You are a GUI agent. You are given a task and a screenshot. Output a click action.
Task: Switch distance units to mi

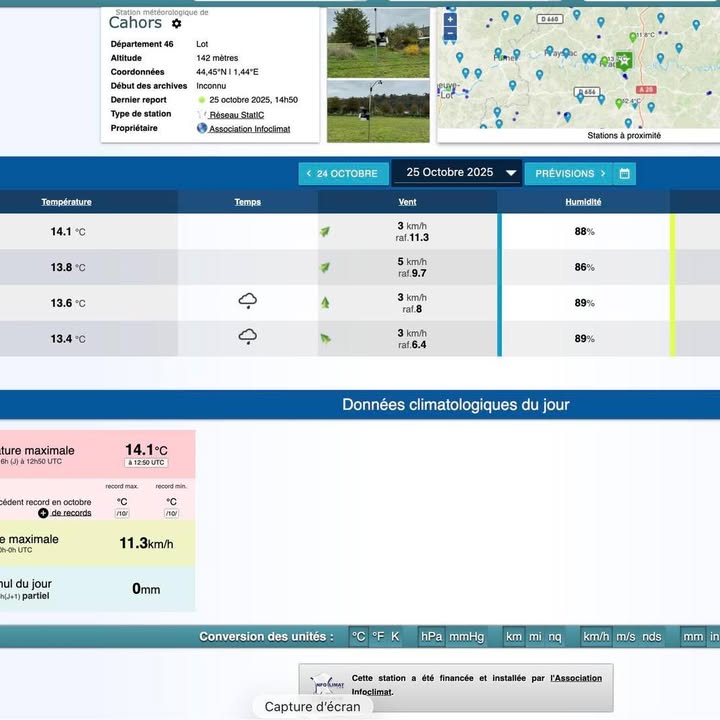click(x=535, y=636)
